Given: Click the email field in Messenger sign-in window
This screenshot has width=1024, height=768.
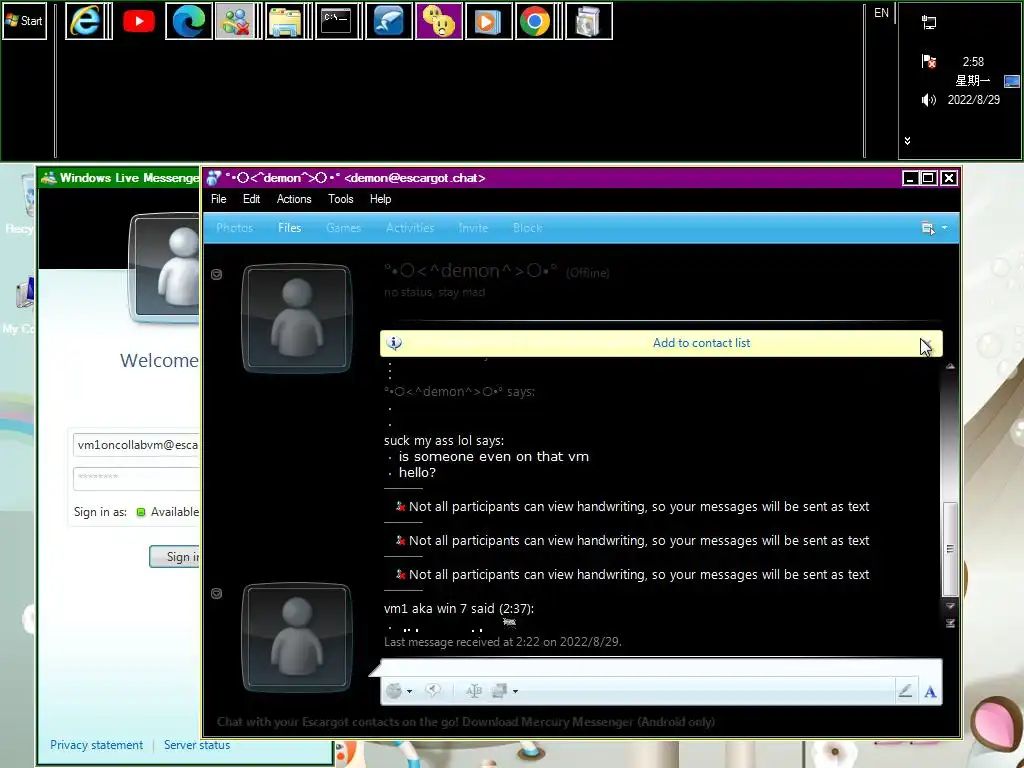Looking at the screenshot, I should pos(136,445).
